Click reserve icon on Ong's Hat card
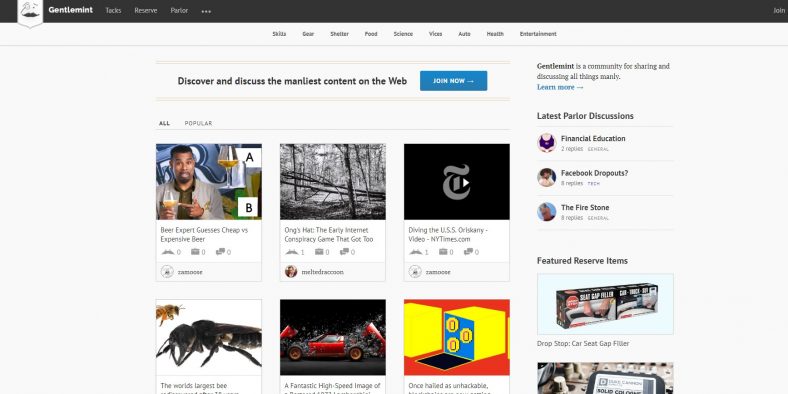This screenshot has width=788, height=394. (x=319, y=252)
